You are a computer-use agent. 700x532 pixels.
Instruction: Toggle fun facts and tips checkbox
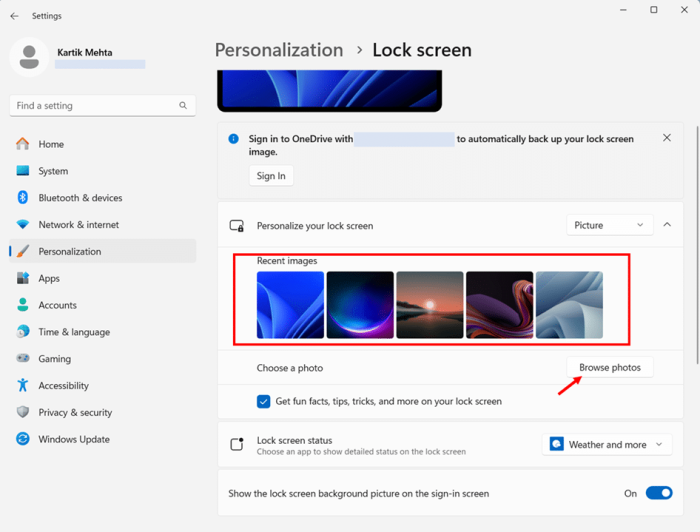coord(263,401)
